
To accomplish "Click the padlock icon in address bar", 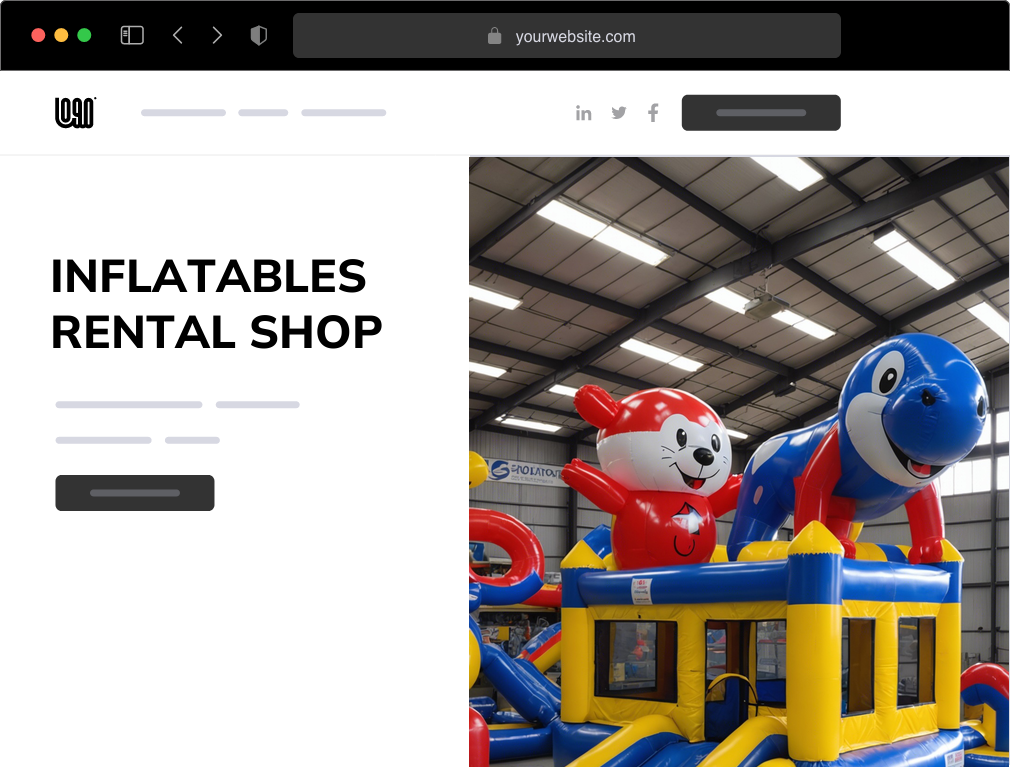I will [x=494, y=36].
